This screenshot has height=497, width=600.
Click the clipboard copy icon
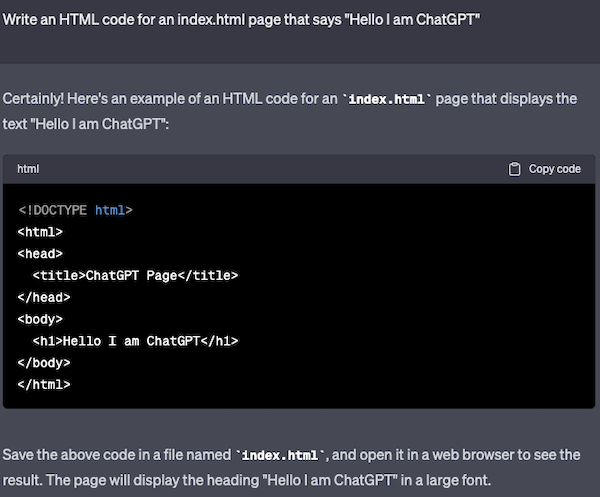point(514,169)
